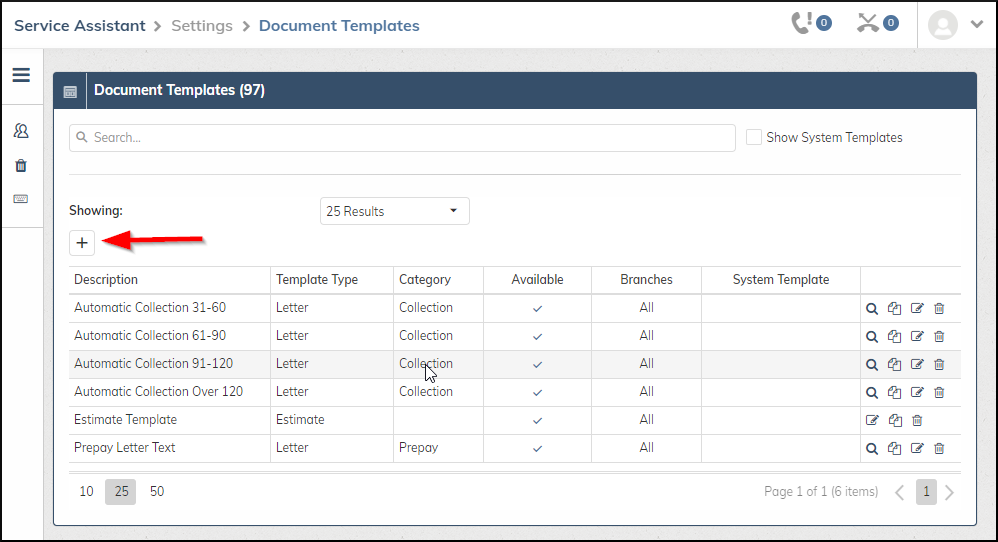Preview the Automatic Collection 31-60 template
The height and width of the screenshot is (542, 998).
(872, 308)
